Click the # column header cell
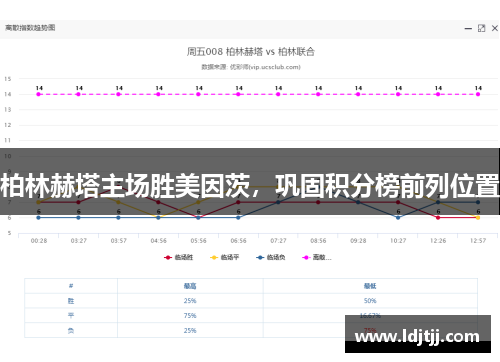This screenshot has height=362, width=500. point(71,286)
